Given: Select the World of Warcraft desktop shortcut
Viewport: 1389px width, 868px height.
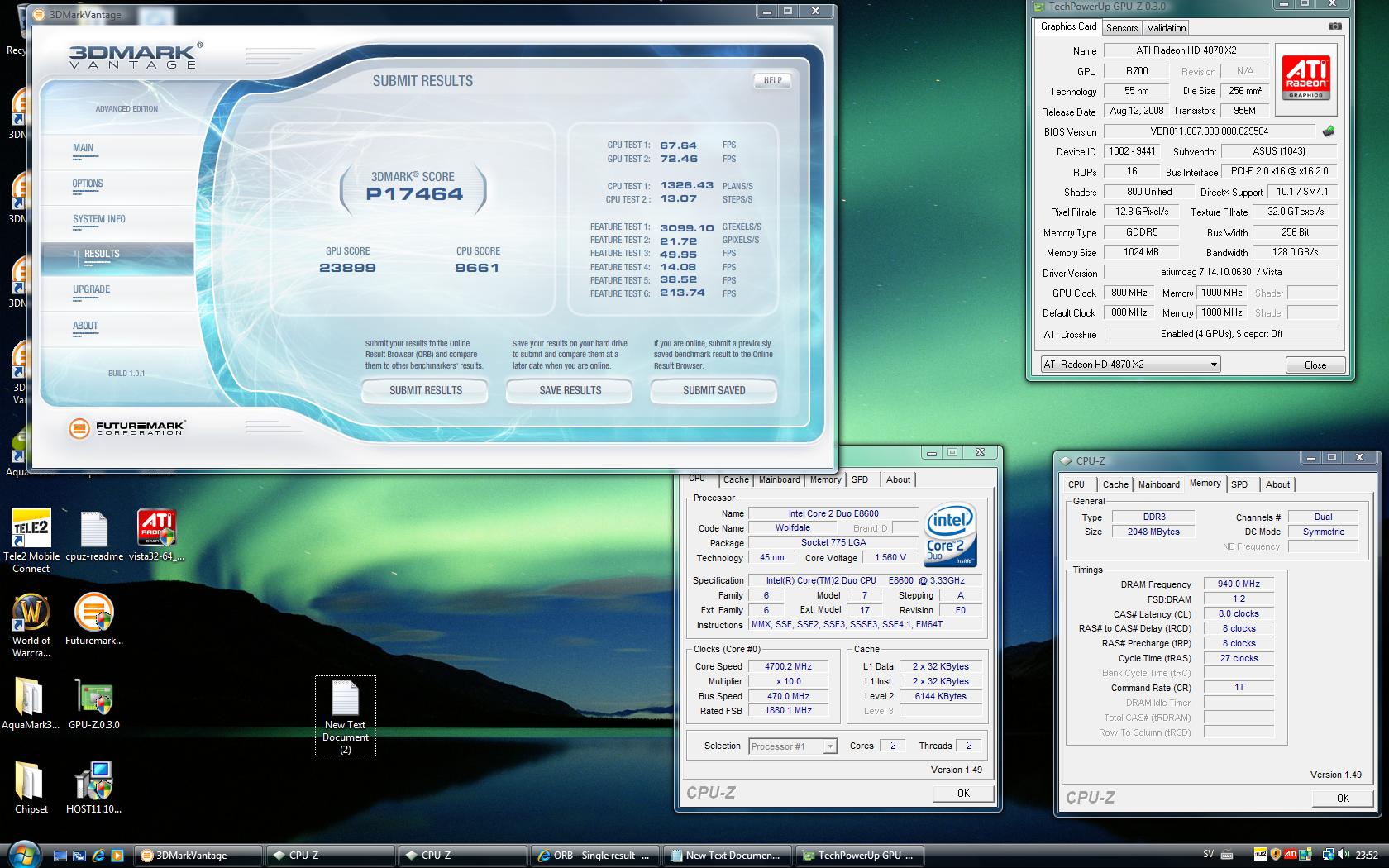Looking at the screenshot, I should [31, 626].
